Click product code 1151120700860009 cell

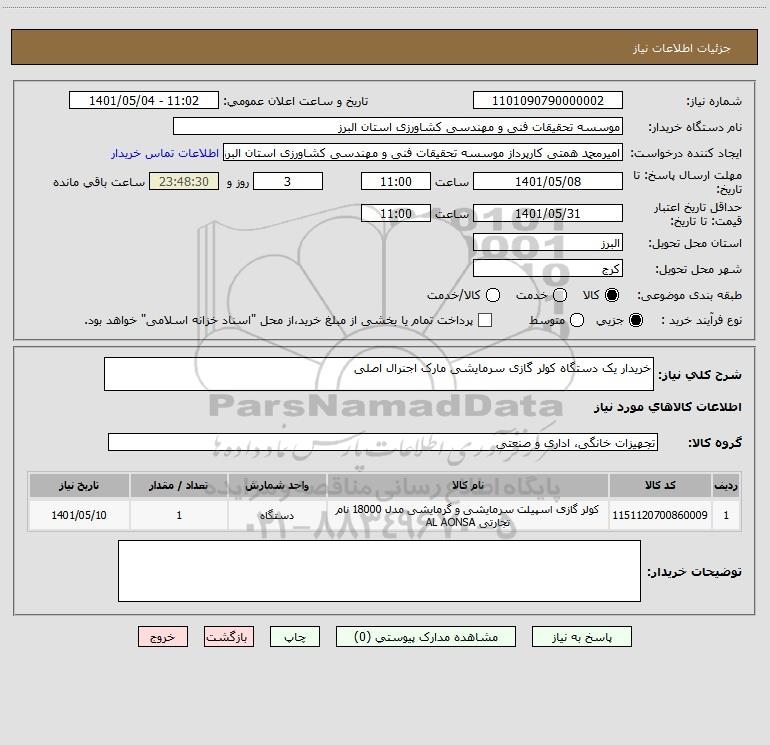coord(660,515)
